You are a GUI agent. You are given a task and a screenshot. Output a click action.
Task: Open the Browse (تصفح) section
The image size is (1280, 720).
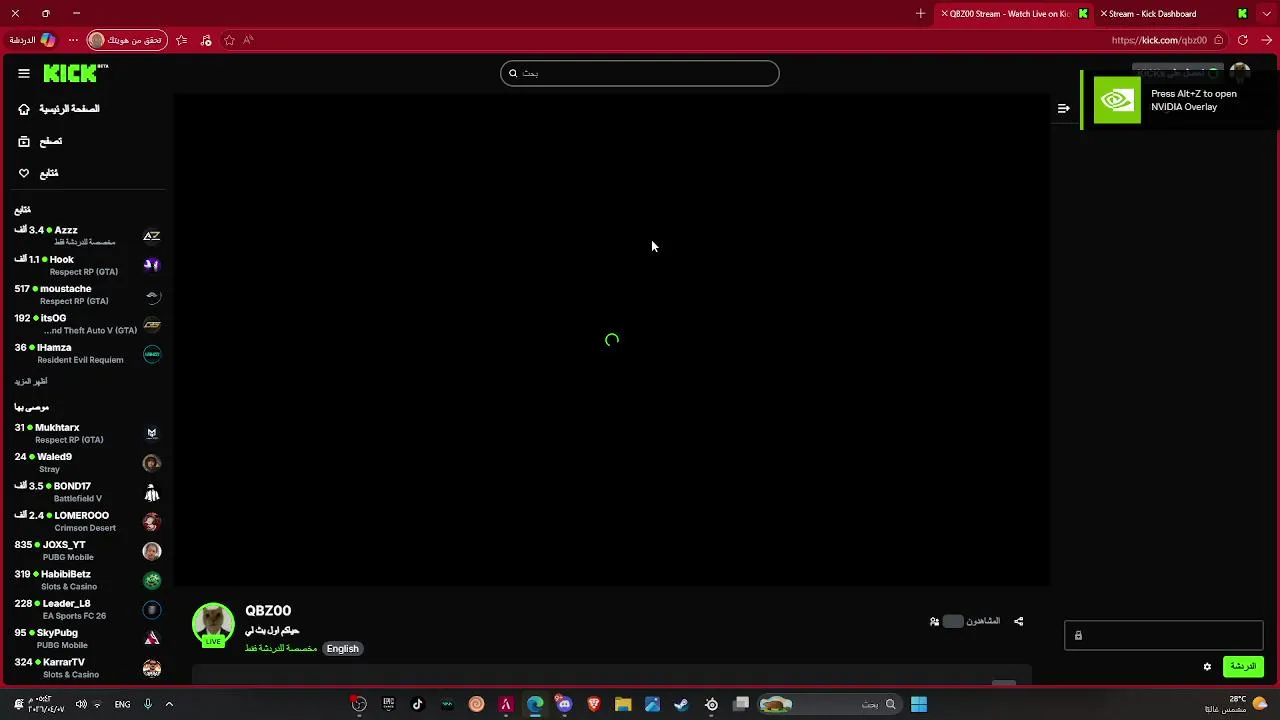pos(40,142)
